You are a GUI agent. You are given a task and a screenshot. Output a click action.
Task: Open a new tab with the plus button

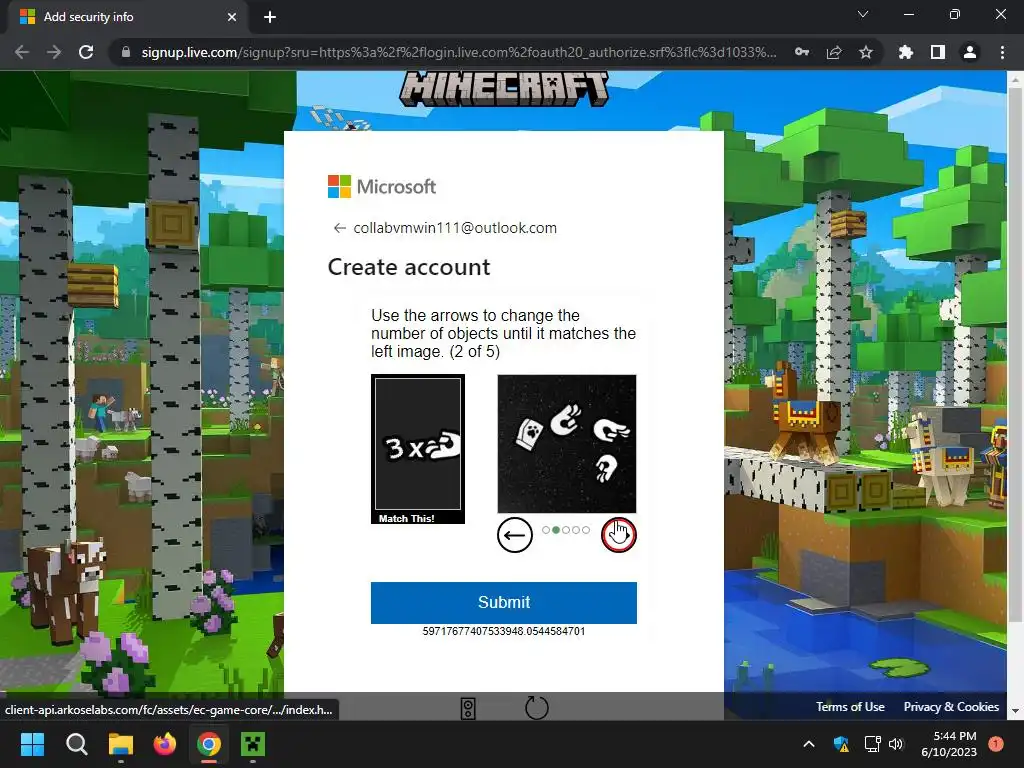270,17
